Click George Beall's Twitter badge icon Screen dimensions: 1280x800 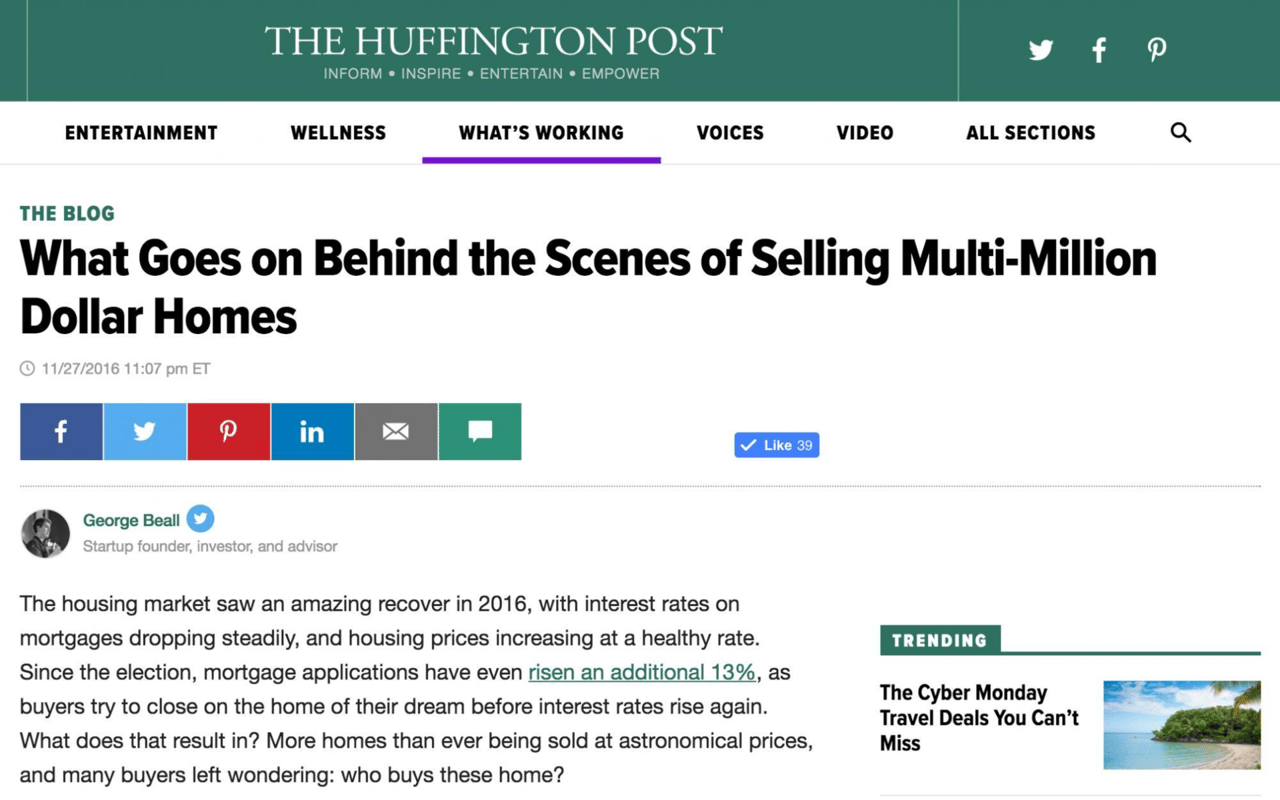tap(200, 519)
